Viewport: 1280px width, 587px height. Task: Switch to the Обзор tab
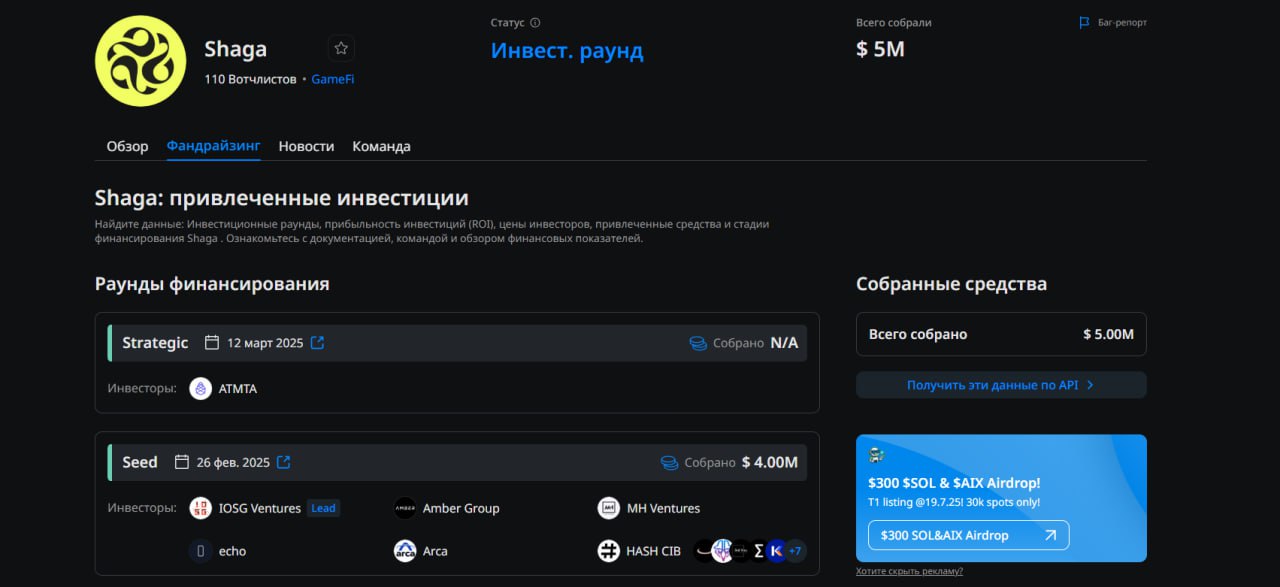[128, 146]
